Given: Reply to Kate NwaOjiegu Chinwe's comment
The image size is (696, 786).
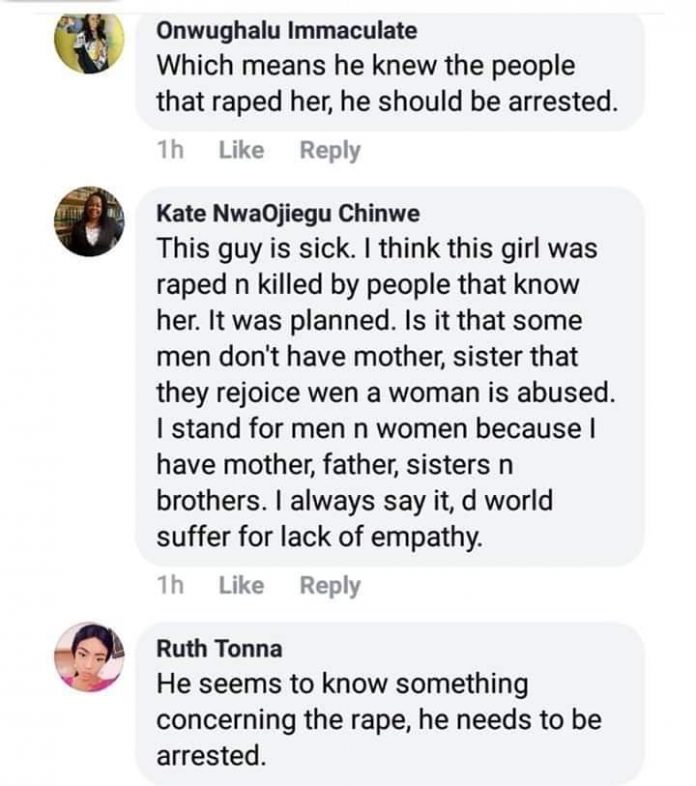Looking at the screenshot, I should [330, 586].
